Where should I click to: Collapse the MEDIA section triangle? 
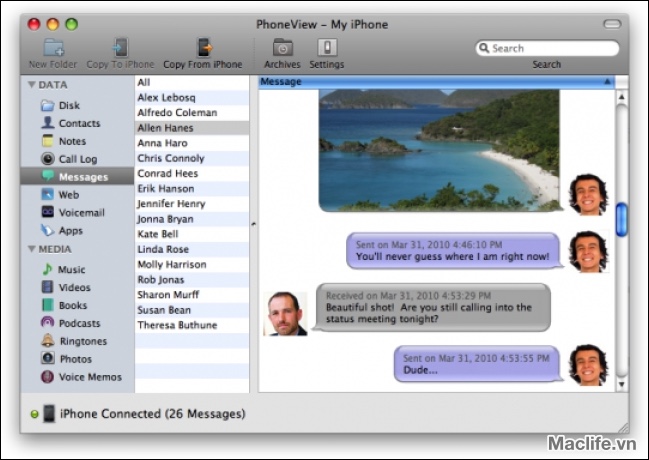pos(31,249)
